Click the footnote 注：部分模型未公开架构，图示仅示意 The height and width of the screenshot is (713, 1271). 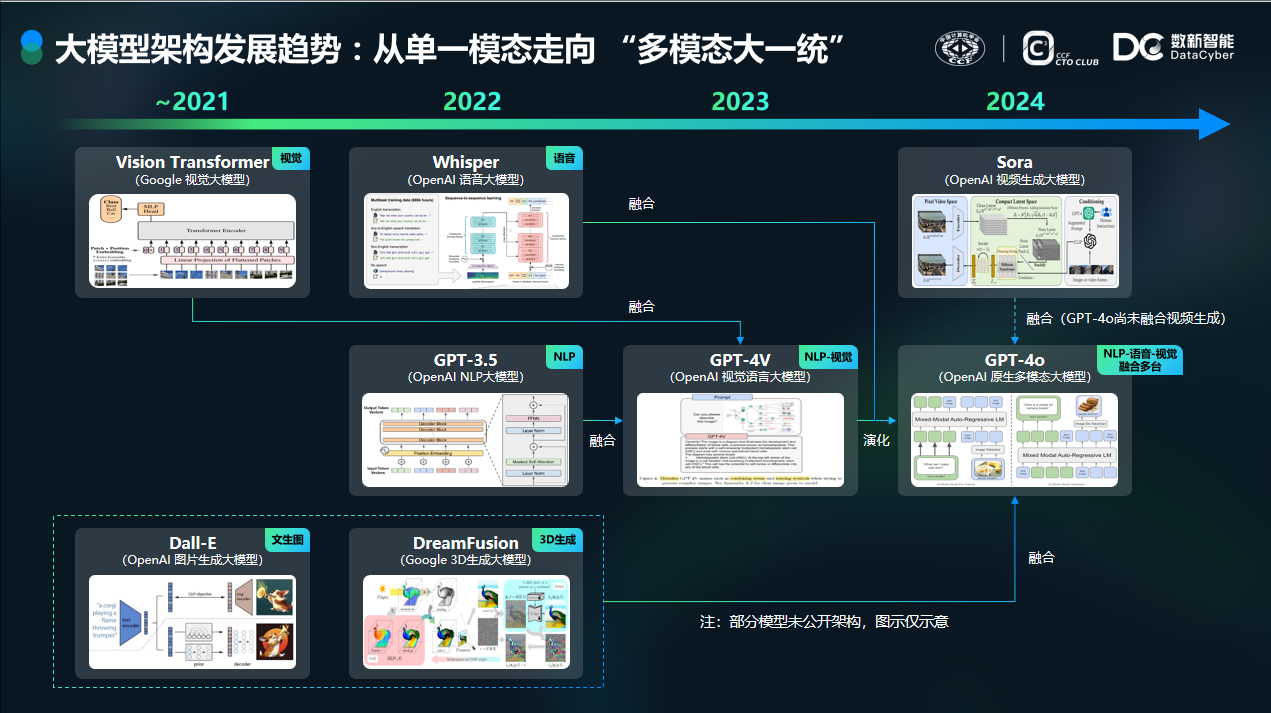[824, 622]
